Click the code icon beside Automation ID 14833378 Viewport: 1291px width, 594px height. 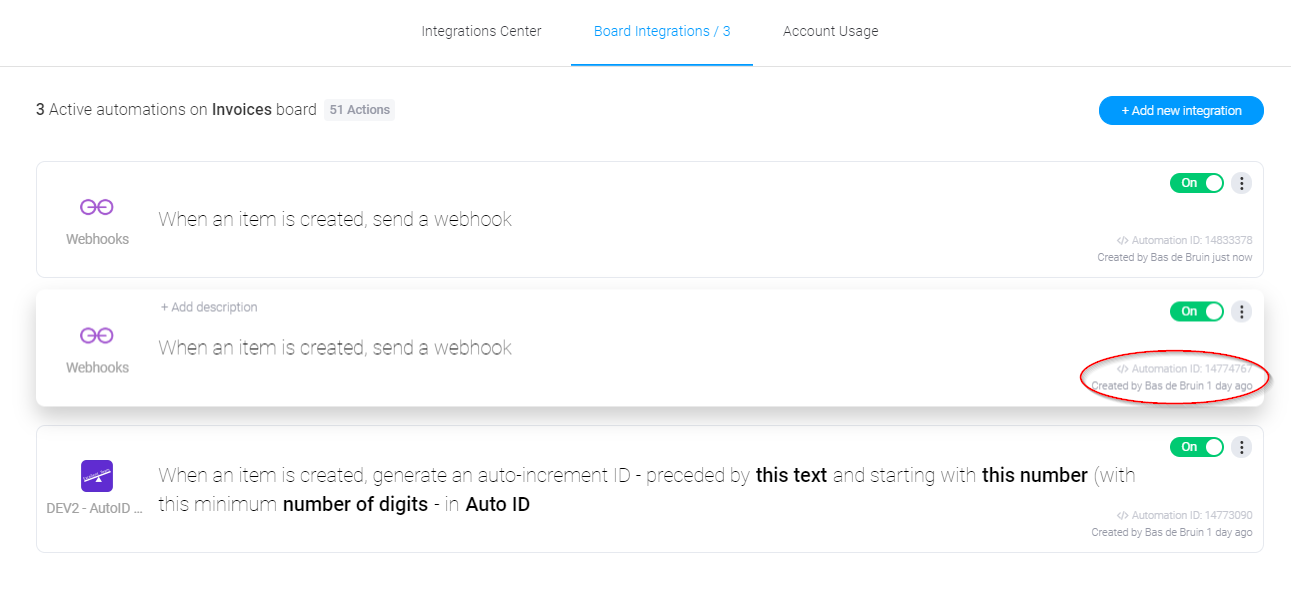tap(1123, 240)
